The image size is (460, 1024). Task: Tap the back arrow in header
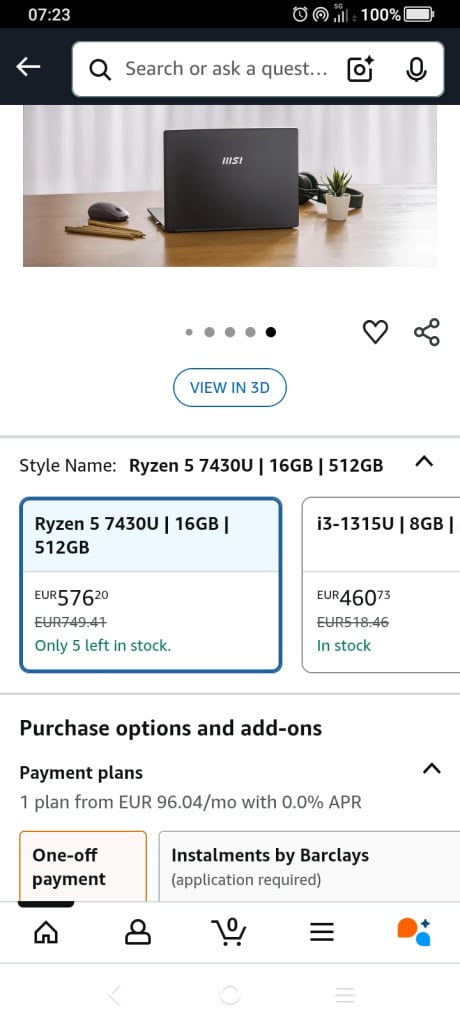coord(28,67)
